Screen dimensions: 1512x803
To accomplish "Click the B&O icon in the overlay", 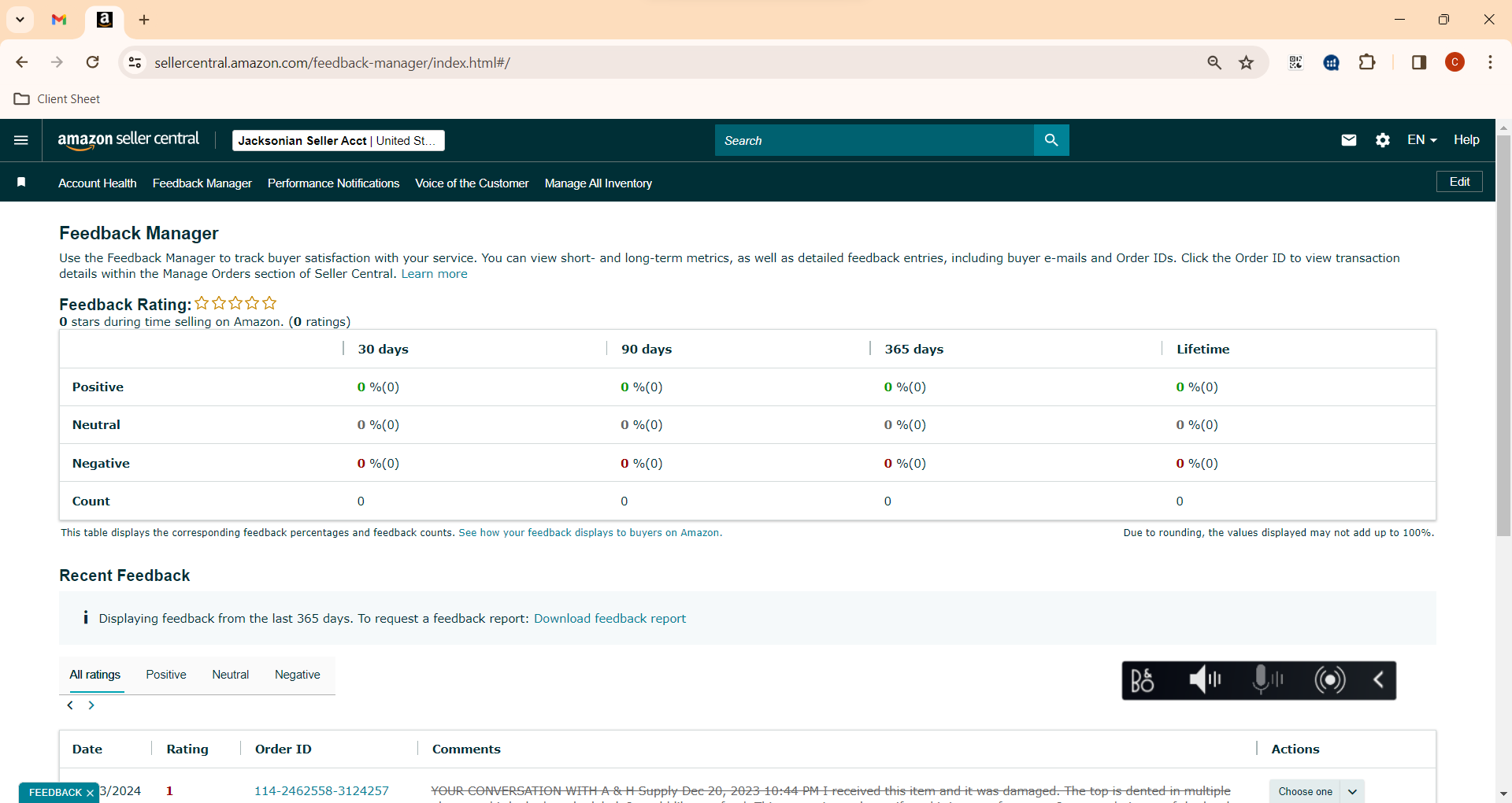I will click(1143, 680).
